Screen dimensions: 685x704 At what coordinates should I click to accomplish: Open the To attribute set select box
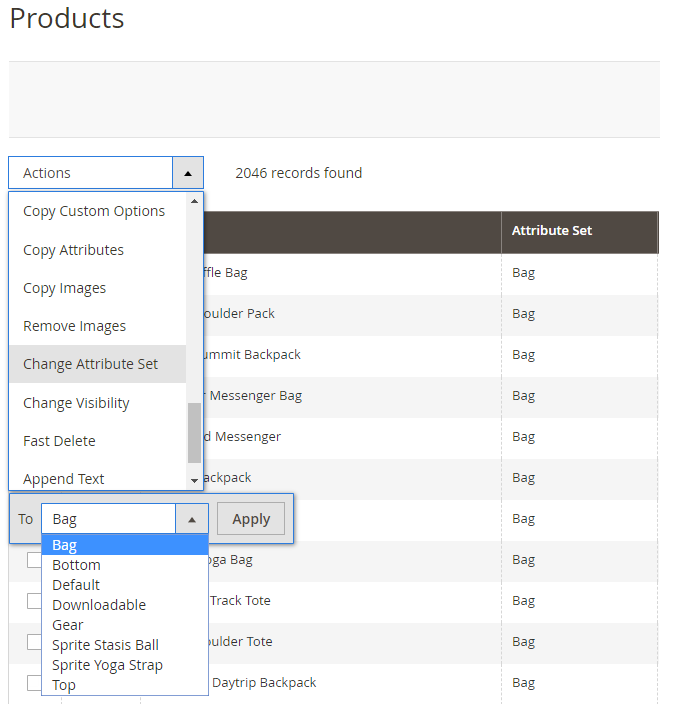pyautogui.click(x=124, y=519)
